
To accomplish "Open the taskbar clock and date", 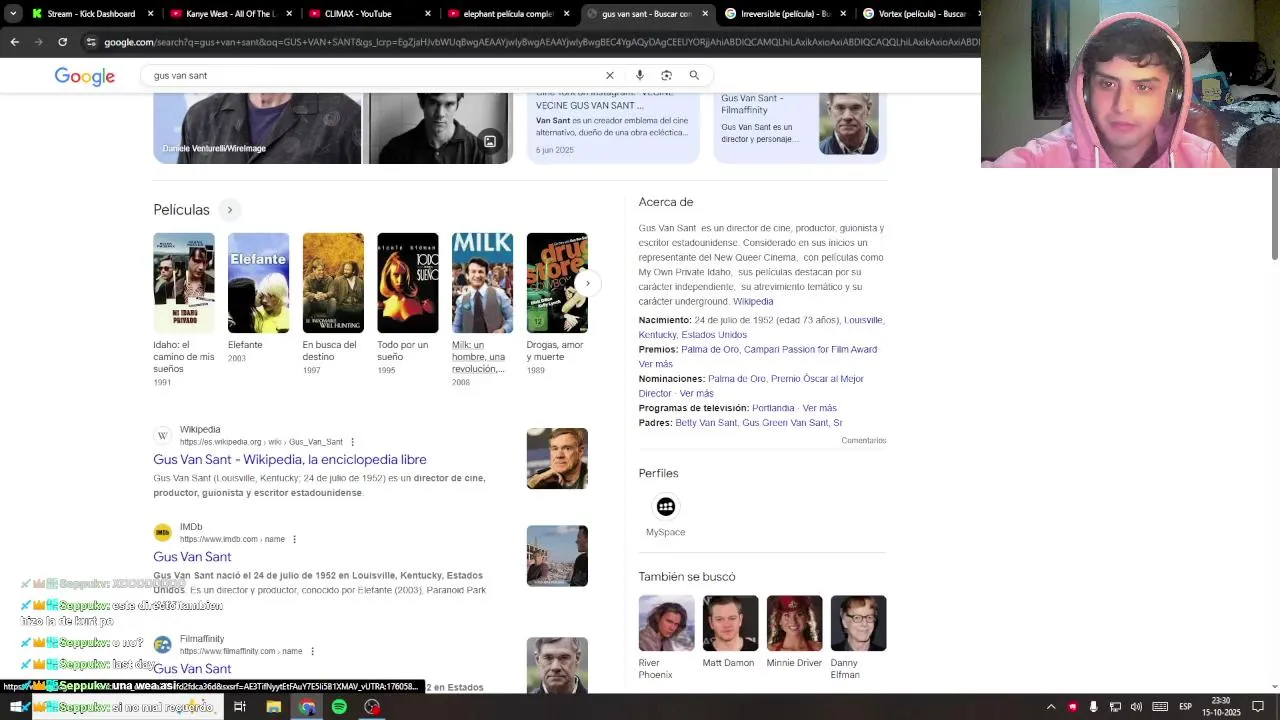I will click(x=1221, y=707).
